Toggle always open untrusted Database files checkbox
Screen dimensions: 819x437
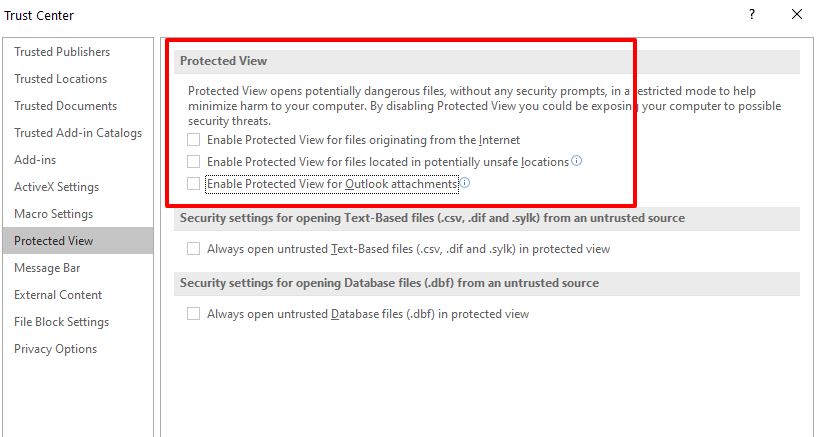[x=194, y=314]
